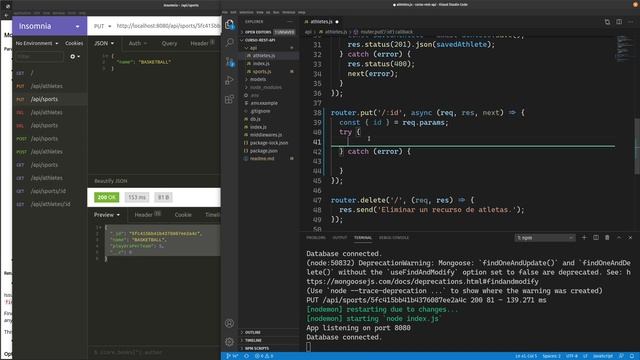Image resolution: width=640 pixels, height=360 pixels.
Task: Add a new terminal with the plus icon
Action: pyautogui.click(x=584, y=238)
